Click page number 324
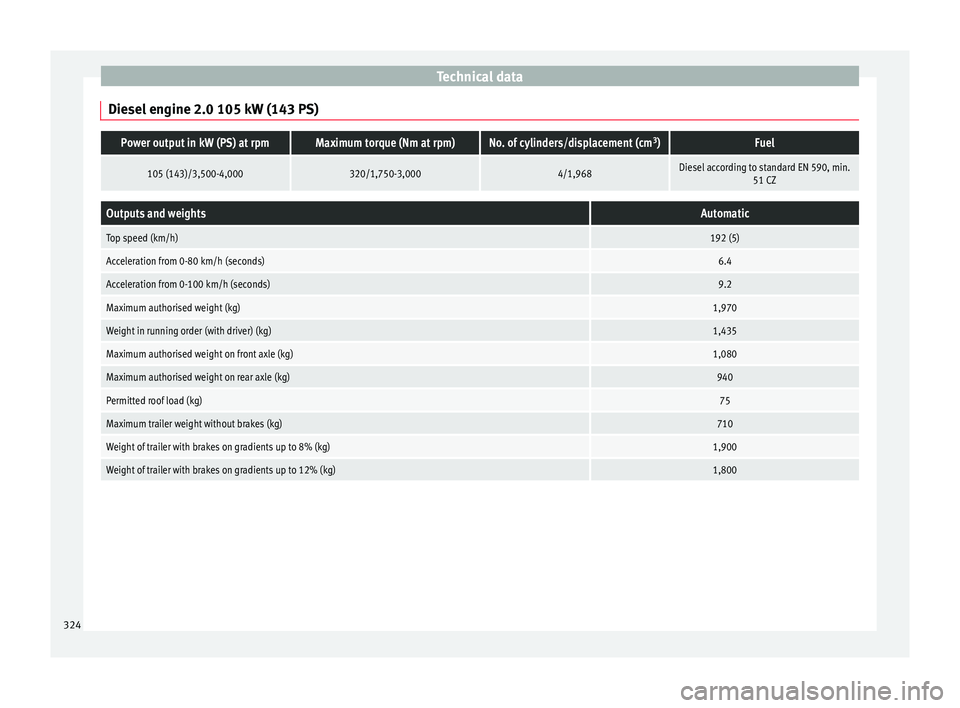960x708 pixels. (x=72, y=625)
